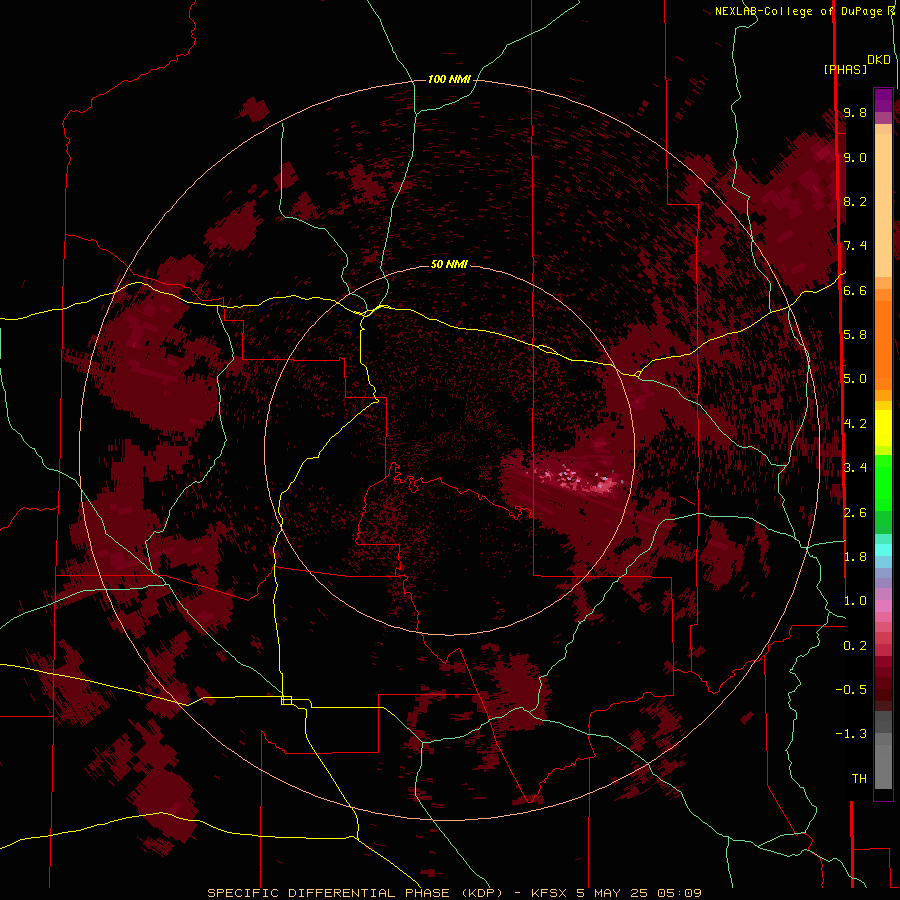The height and width of the screenshot is (900, 900).
Task: Pick the pink segment of the color scale
Action: tap(883, 606)
